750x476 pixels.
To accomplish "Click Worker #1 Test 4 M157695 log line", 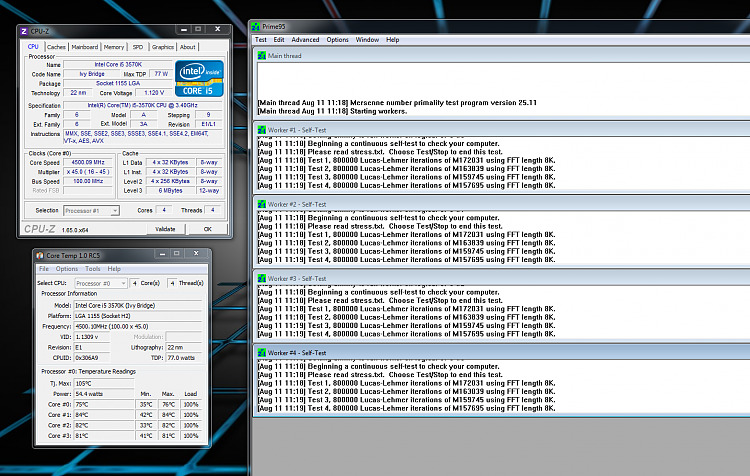I will point(407,186).
